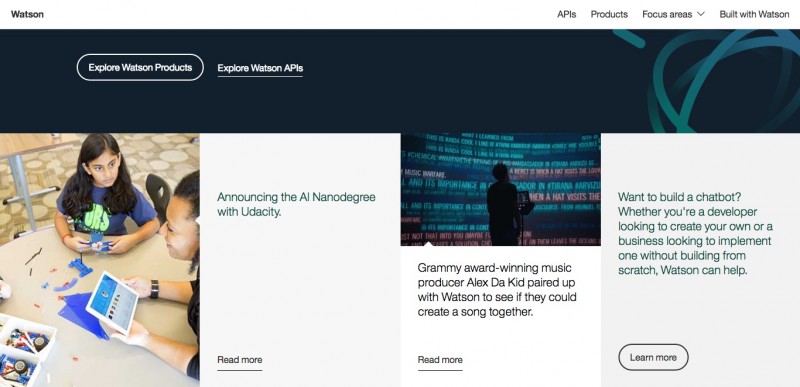Screen dimensions: 800x387
Task: Click the tablet held in the photo
Action: pos(113,302)
